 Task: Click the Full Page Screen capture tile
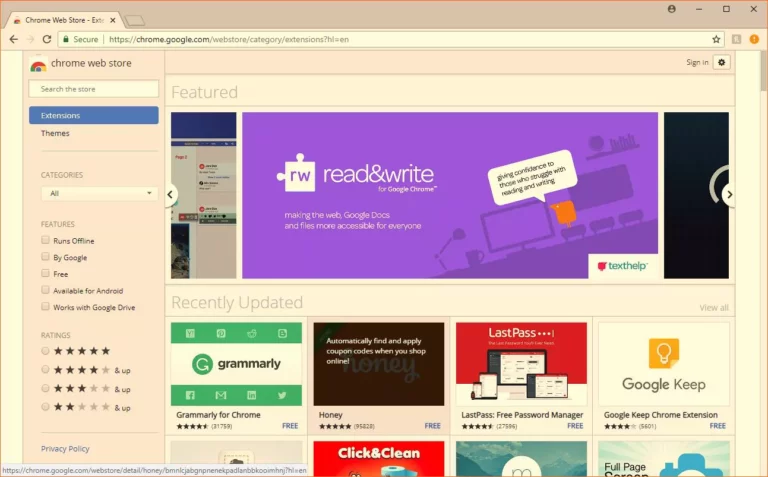pyautogui.click(x=664, y=458)
